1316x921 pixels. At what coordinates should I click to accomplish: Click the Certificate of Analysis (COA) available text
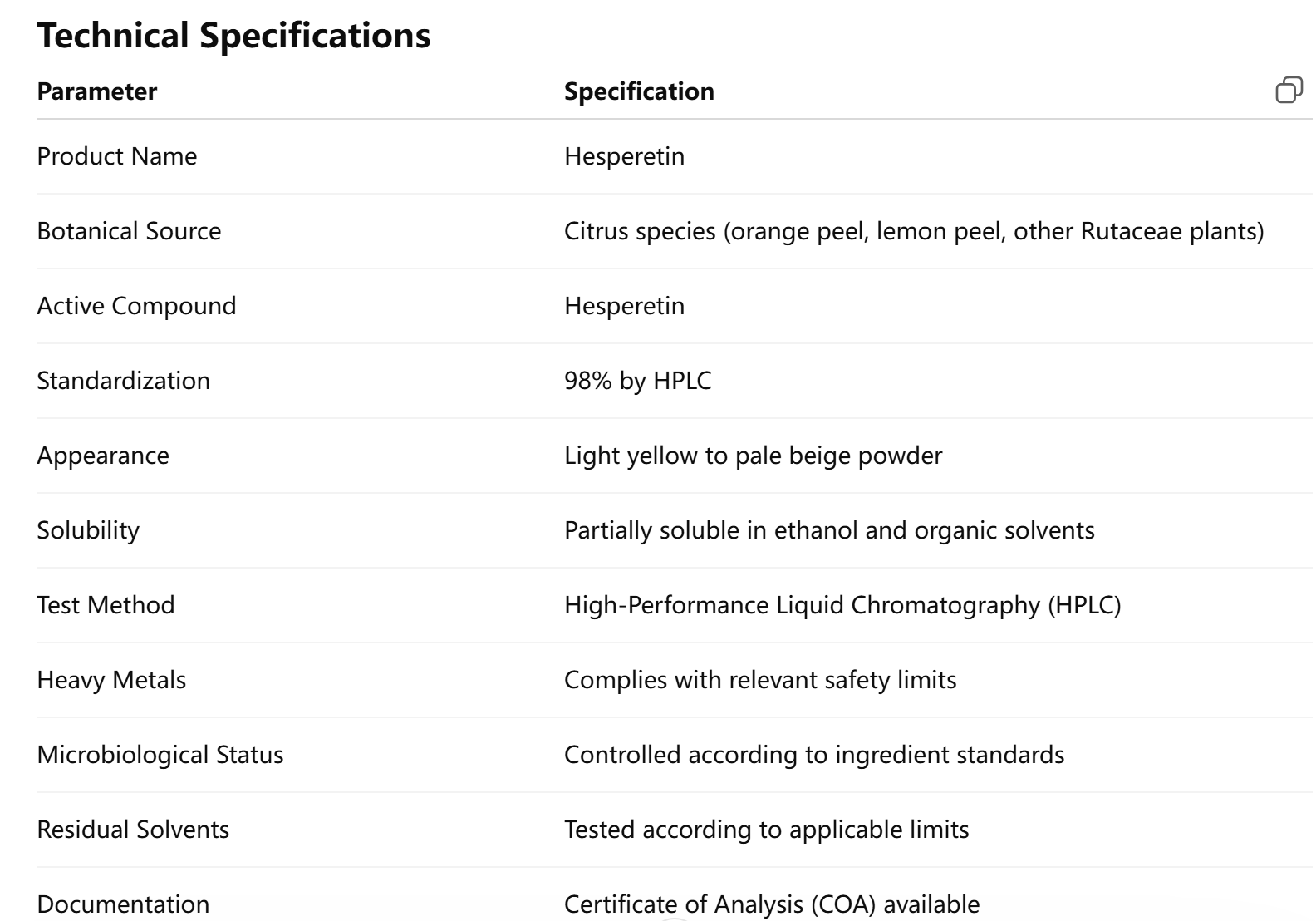pos(771,904)
